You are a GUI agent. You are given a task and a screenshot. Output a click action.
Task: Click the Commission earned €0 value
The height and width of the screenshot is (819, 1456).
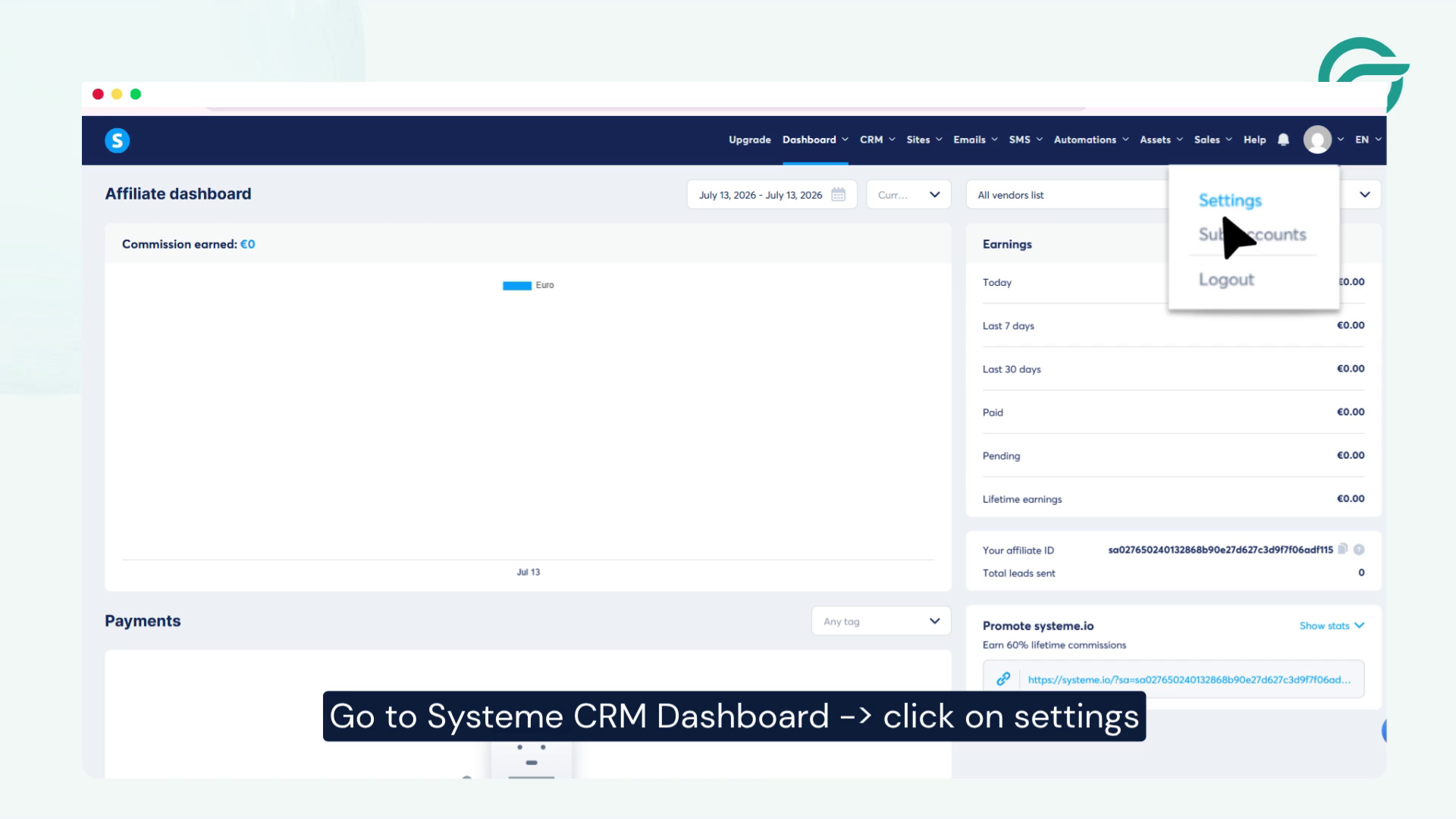coord(247,244)
